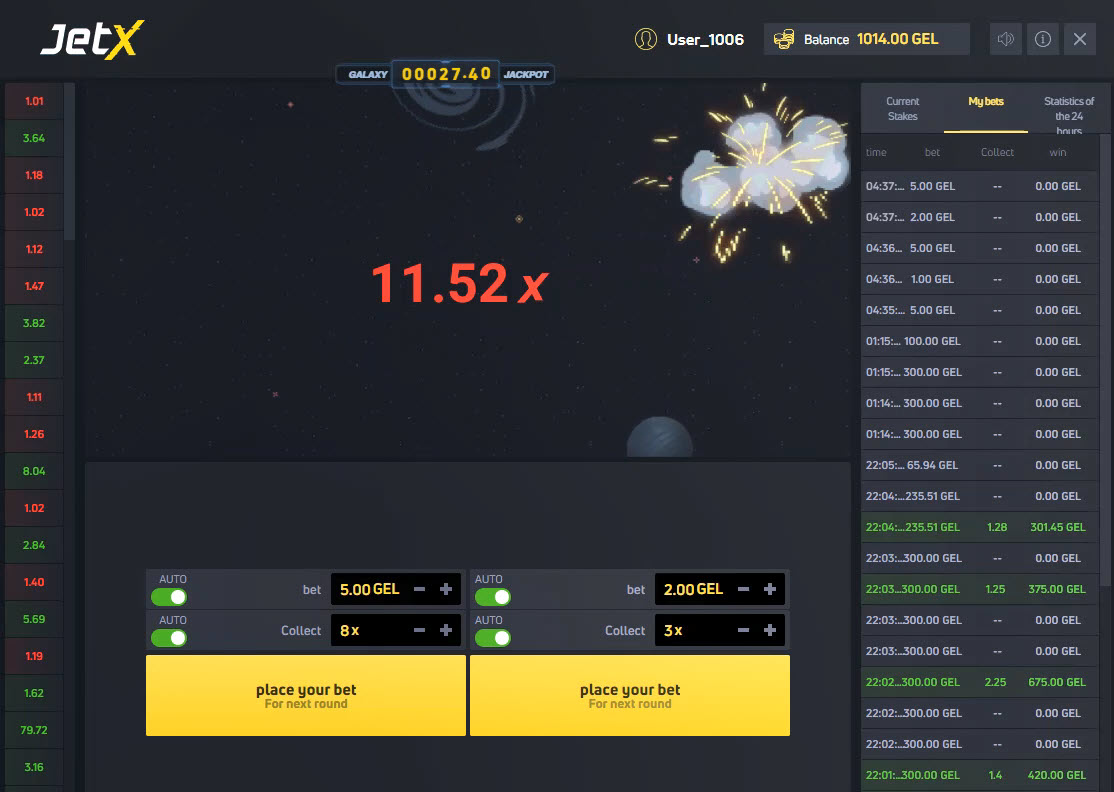The width and height of the screenshot is (1114, 792).
Task: Click the bets list scrollbar
Action: (1105, 360)
